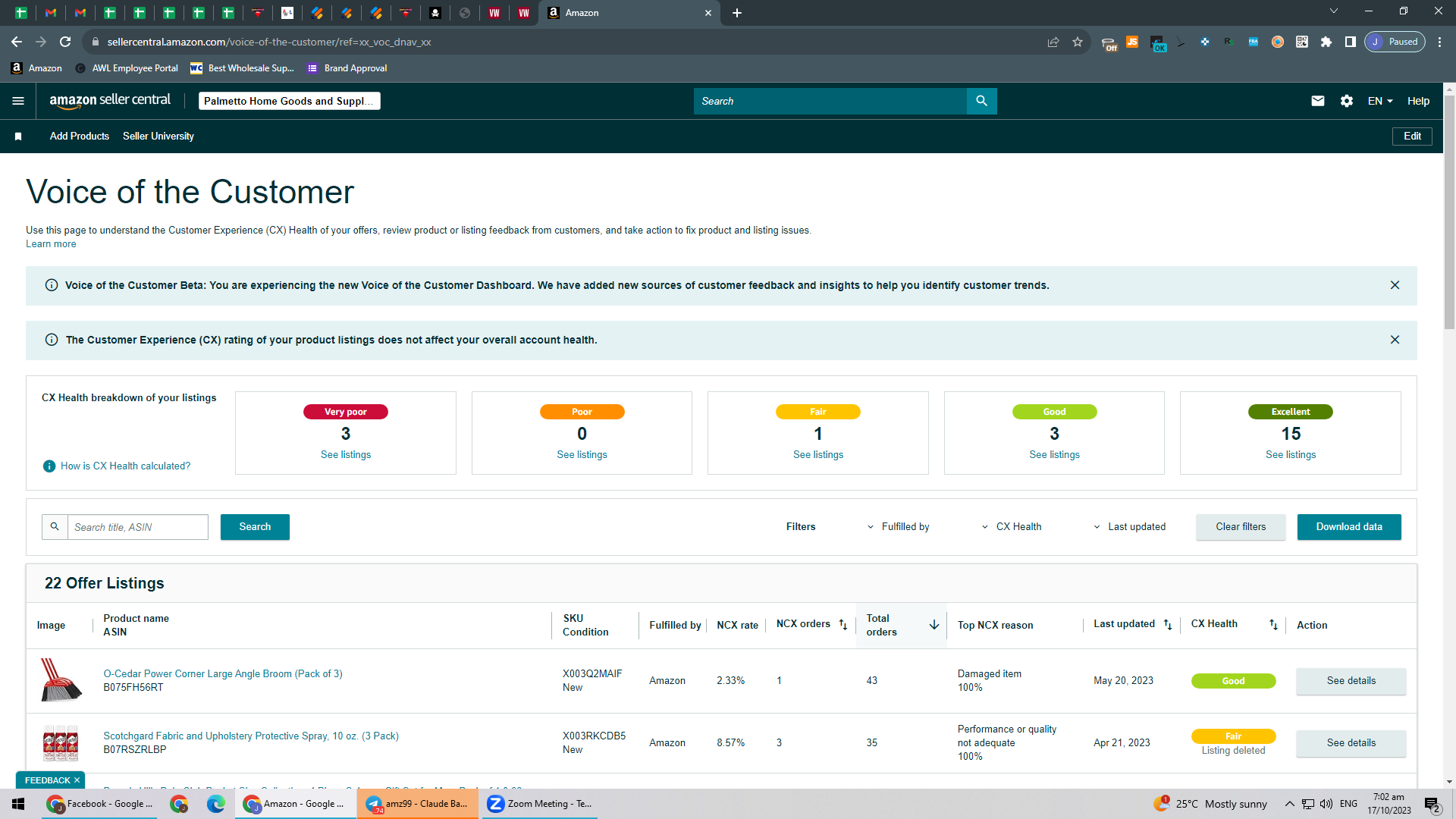Click the Clear filters button
1456x819 pixels.
click(x=1241, y=527)
